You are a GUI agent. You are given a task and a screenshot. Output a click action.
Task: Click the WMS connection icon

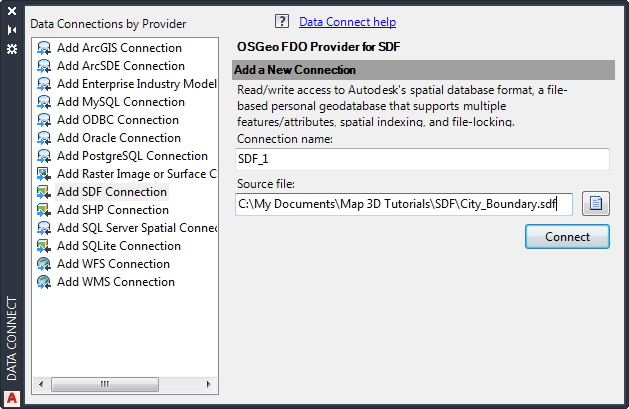(44, 282)
